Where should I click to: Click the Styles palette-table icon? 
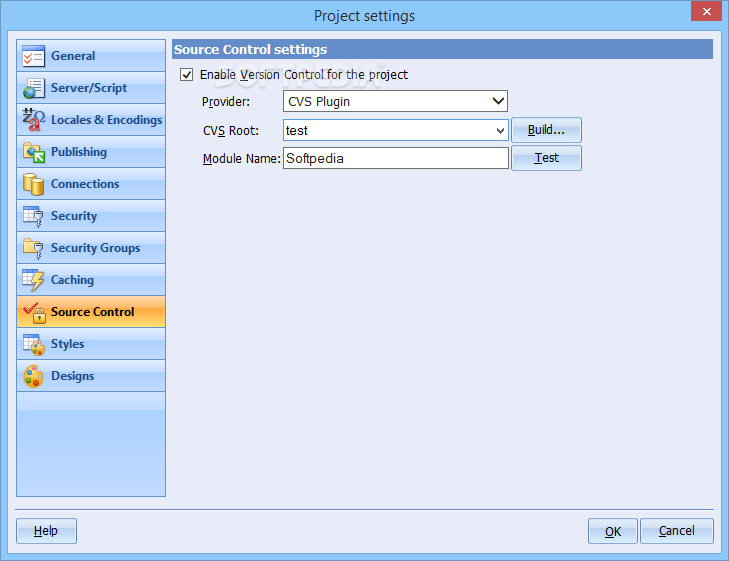pos(33,344)
